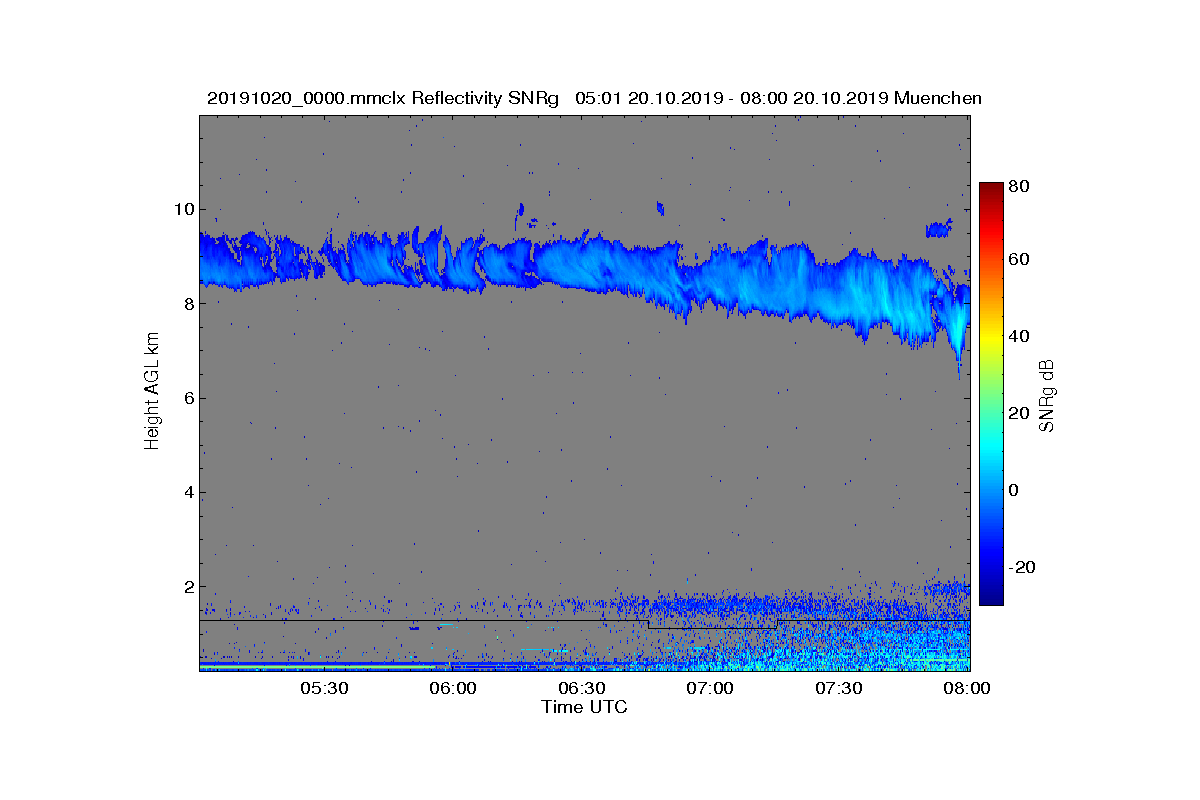This screenshot has width=1200, height=800.
Task: Click the small isolated cloud patch near 10 km at 06:48
Action: tap(660, 208)
